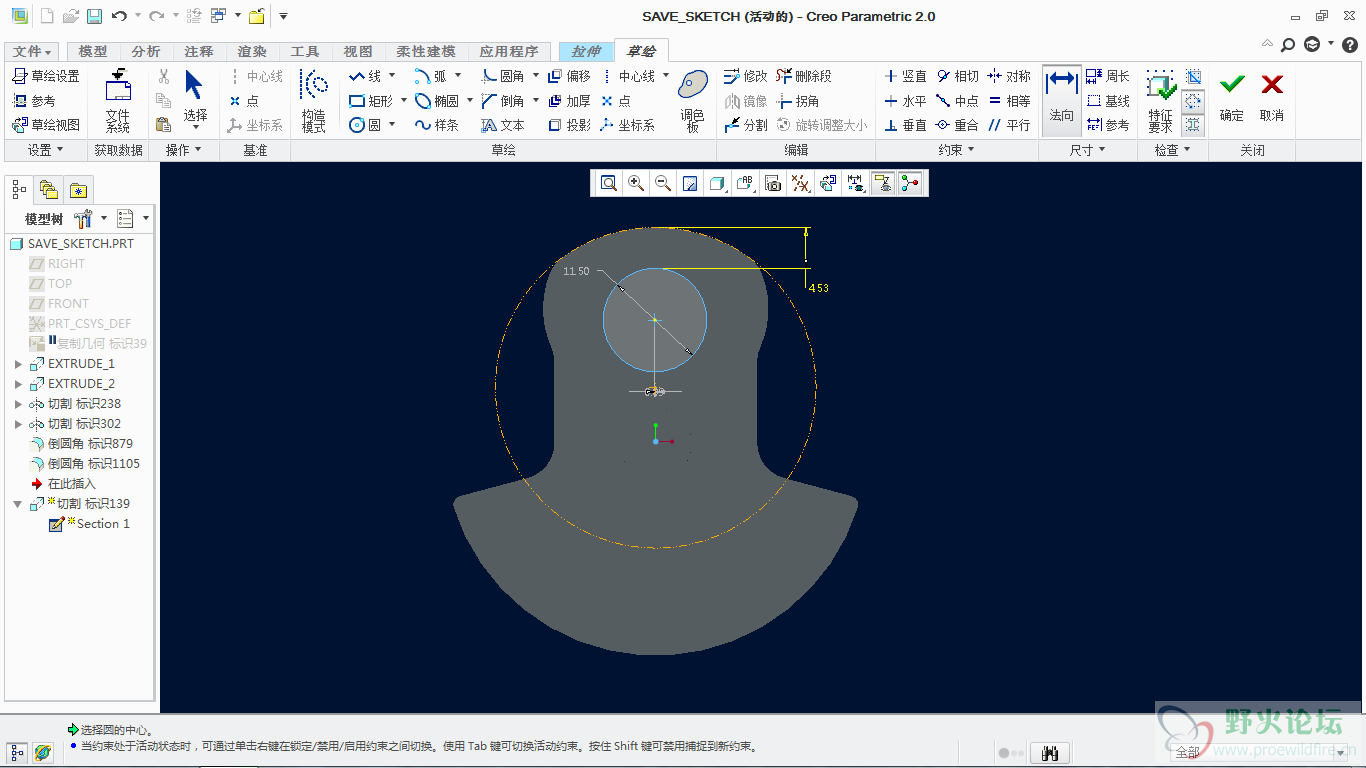Click the 选择 (Select) button
The height and width of the screenshot is (768, 1366).
point(195,101)
